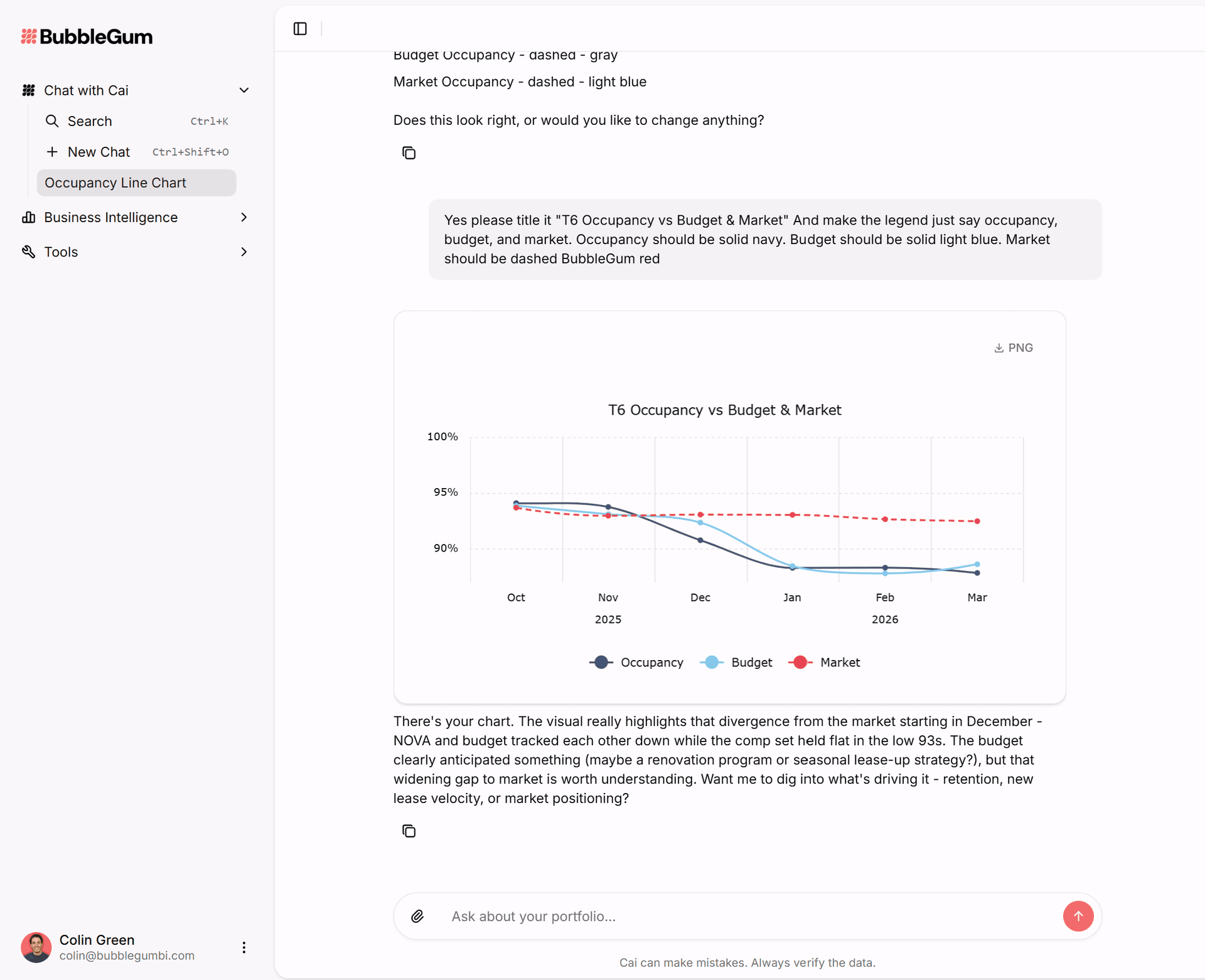Toggle the Market series visibility
This screenshot has width=1205, height=980.
(x=824, y=662)
